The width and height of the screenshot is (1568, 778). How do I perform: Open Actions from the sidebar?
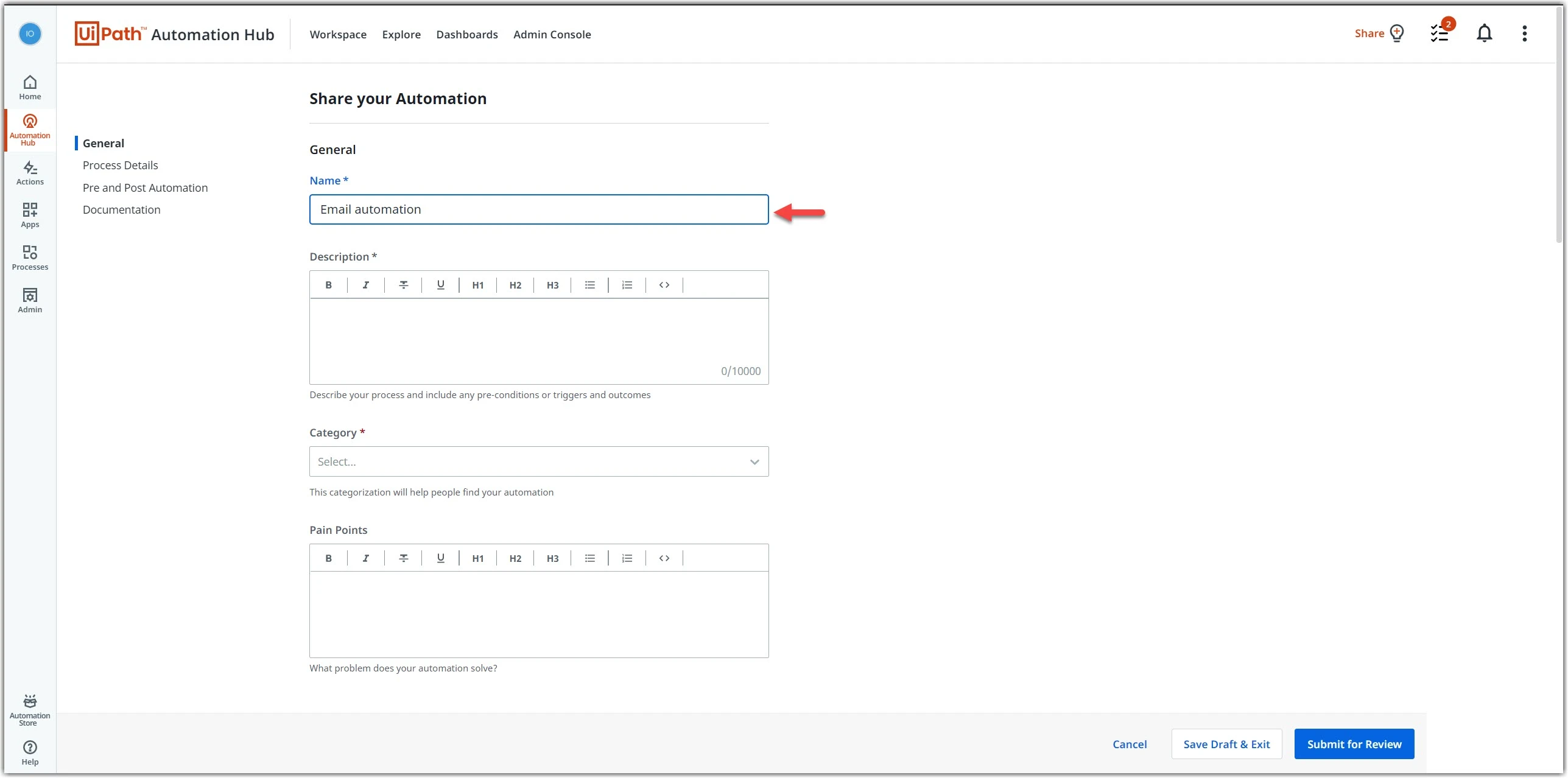[30, 173]
